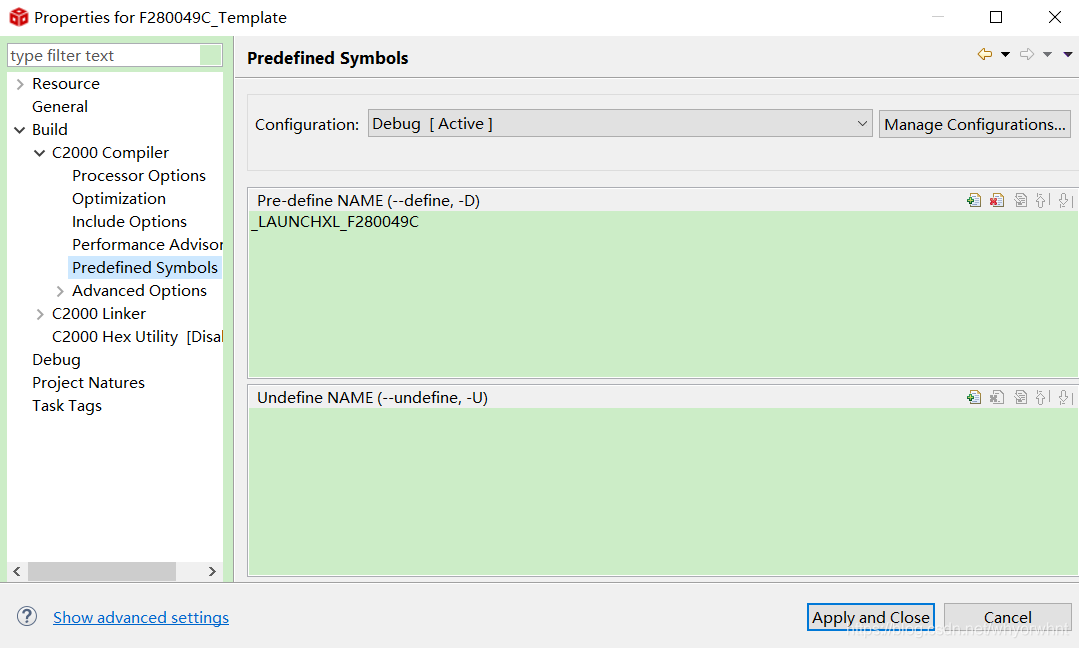1079x648 pixels.
Task: Select C2000 Hex Utility entry
Action: click(137, 336)
